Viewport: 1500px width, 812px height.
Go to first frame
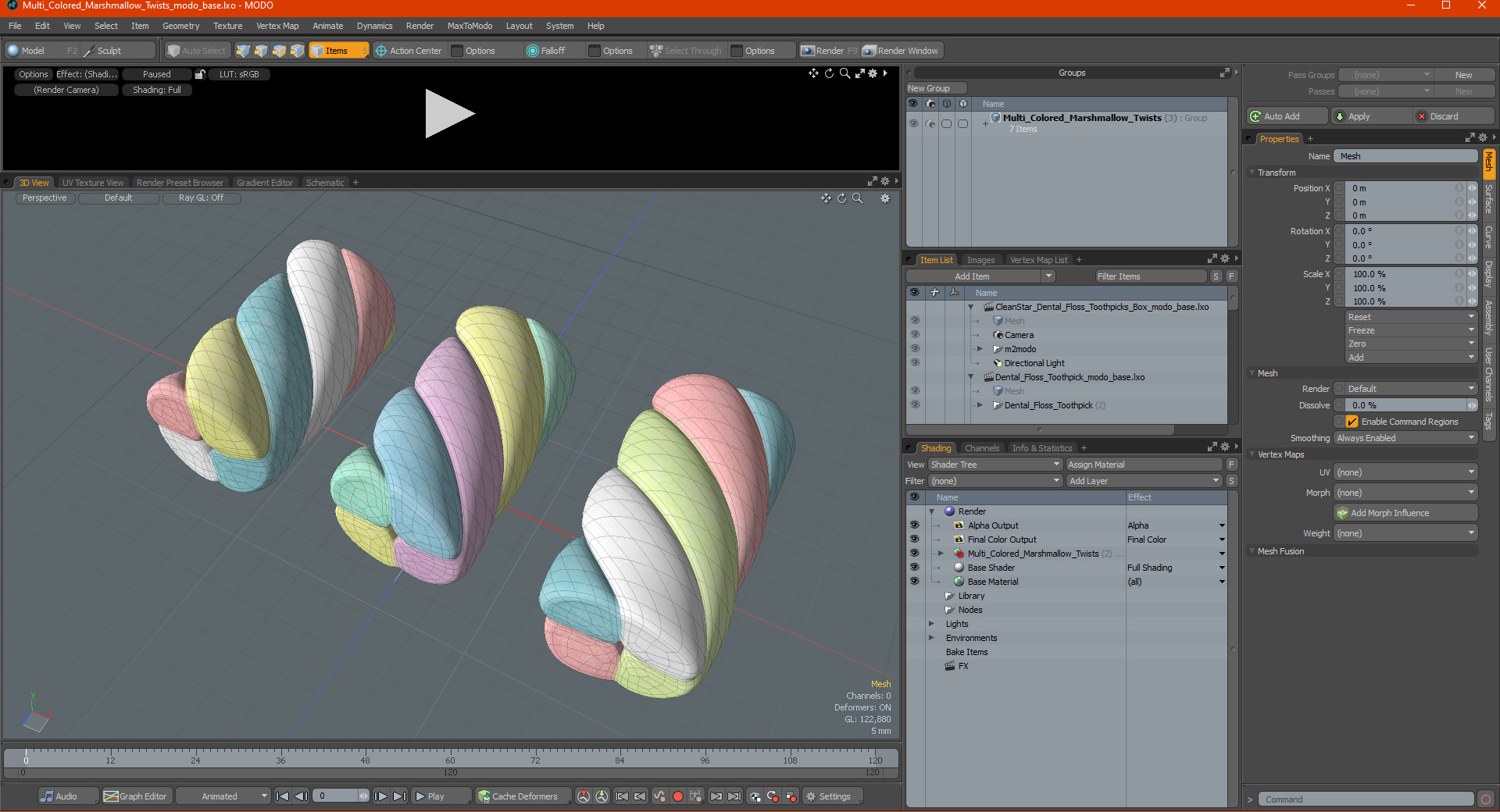pos(283,796)
